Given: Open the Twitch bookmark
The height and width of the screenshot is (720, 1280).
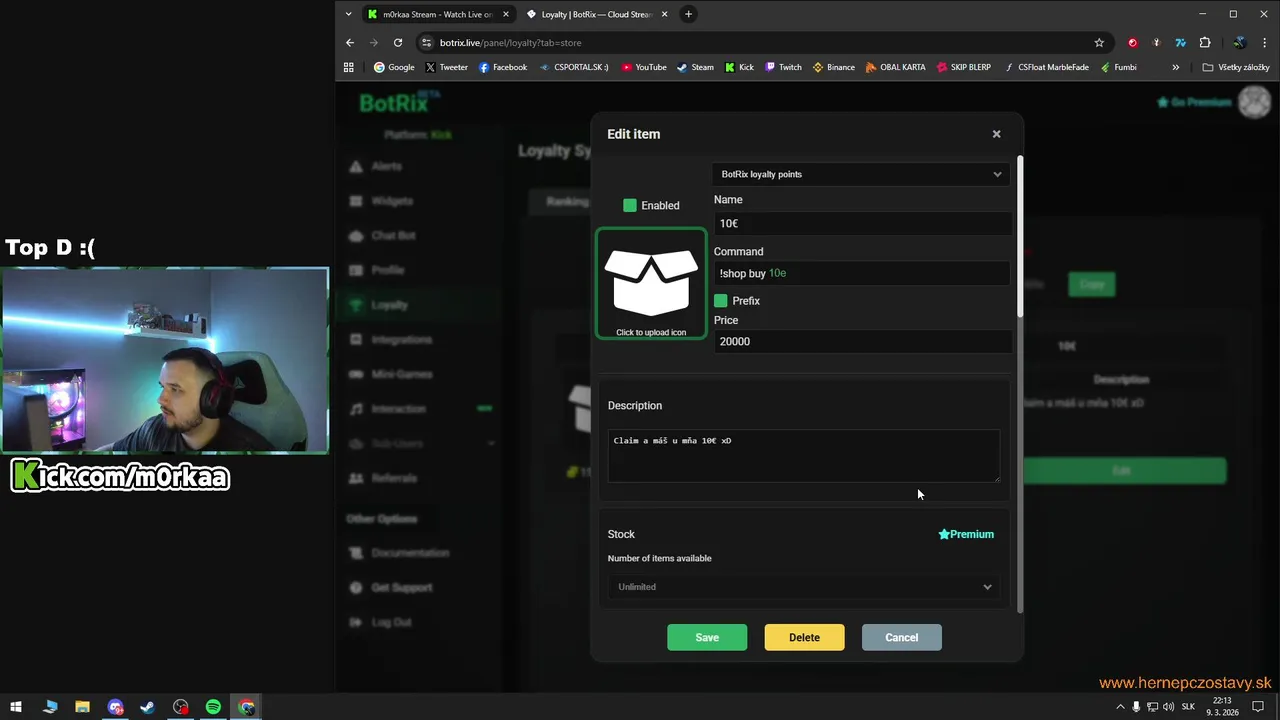Looking at the screenshot, I should [783, 68].
